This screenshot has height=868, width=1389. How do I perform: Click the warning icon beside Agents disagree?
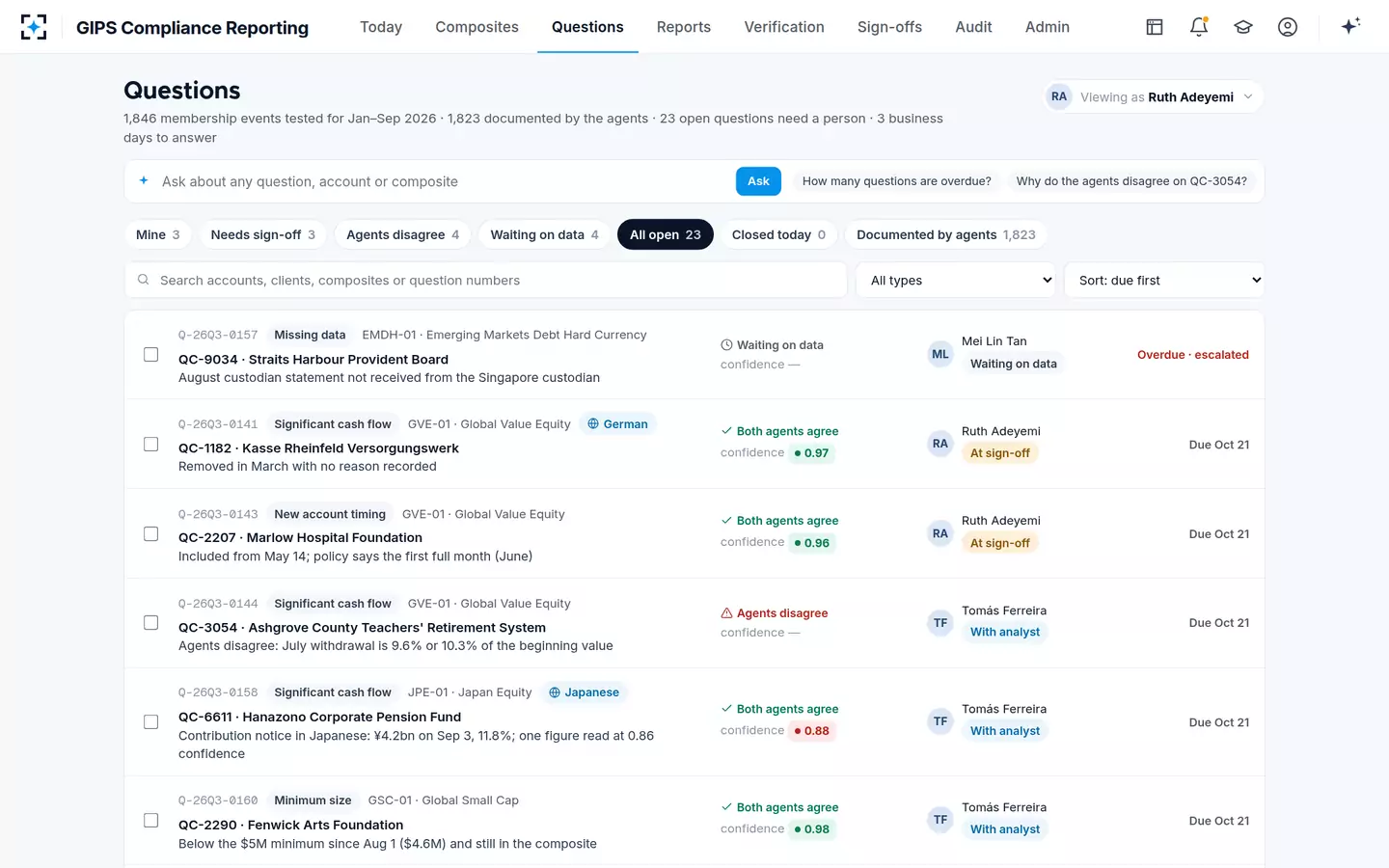[726, 613]
